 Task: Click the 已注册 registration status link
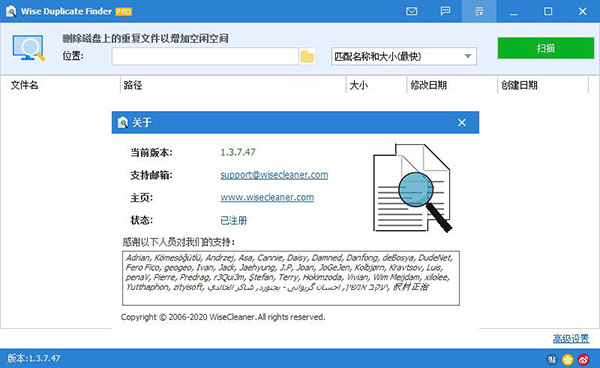233,220
